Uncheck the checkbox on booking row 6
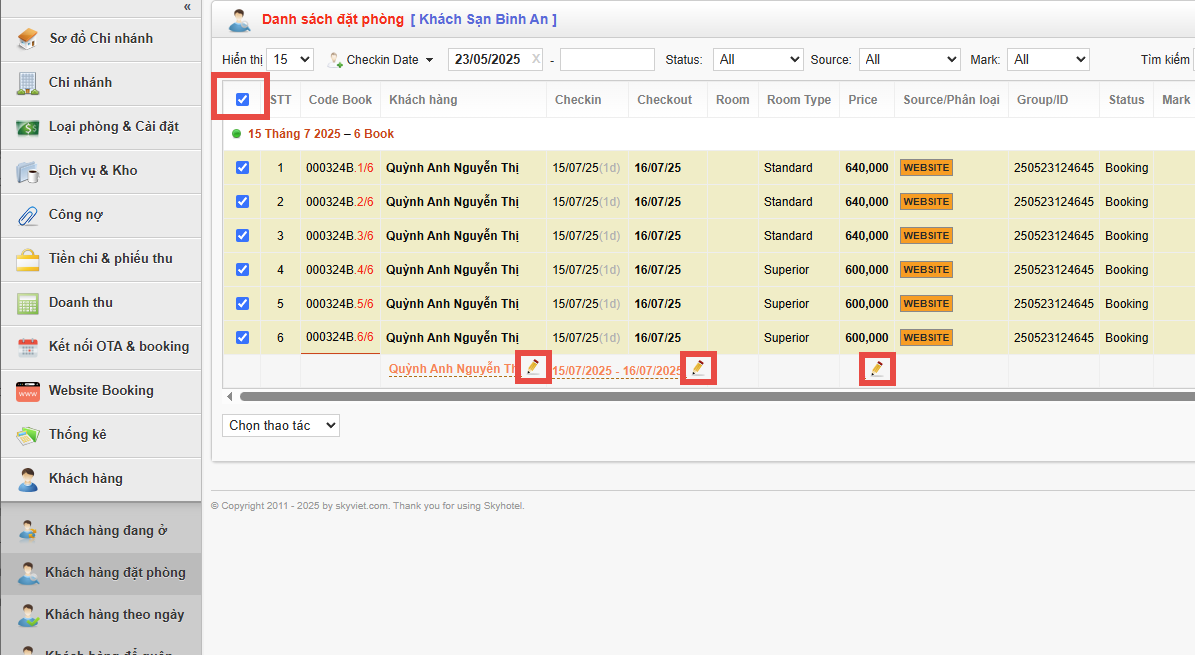 (242, 337)
